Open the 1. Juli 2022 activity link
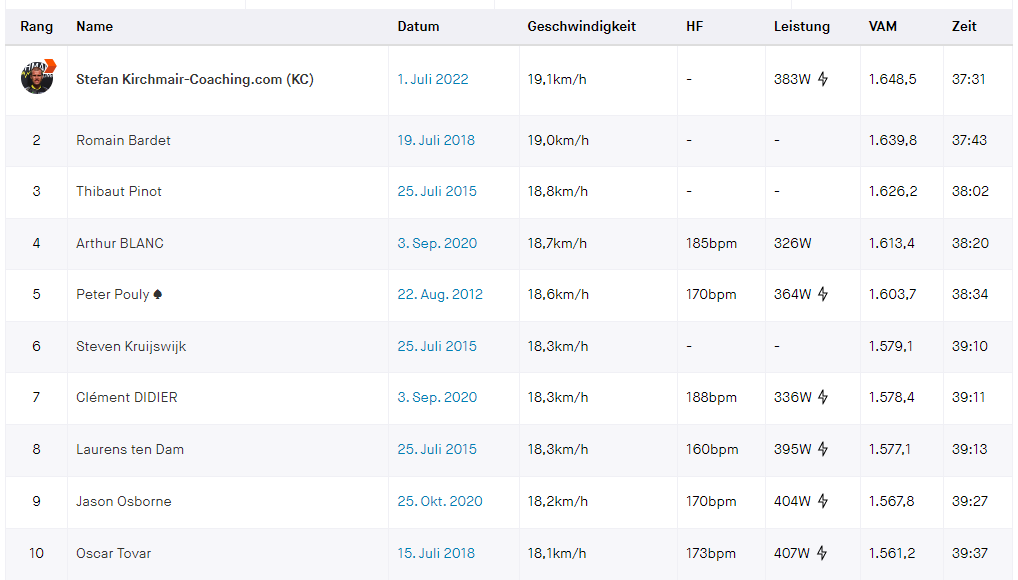This screenshot has width=1018, height=580. point(432,79)
